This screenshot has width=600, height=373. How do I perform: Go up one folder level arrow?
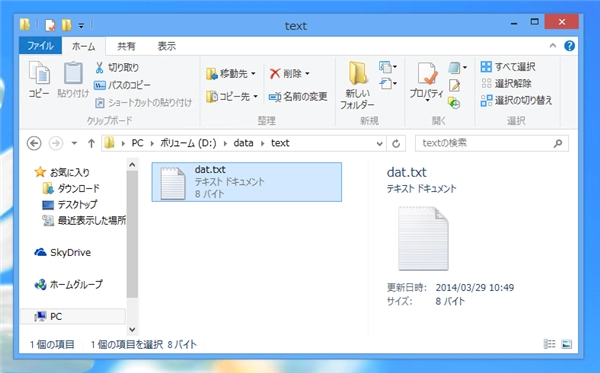[91, 143]
